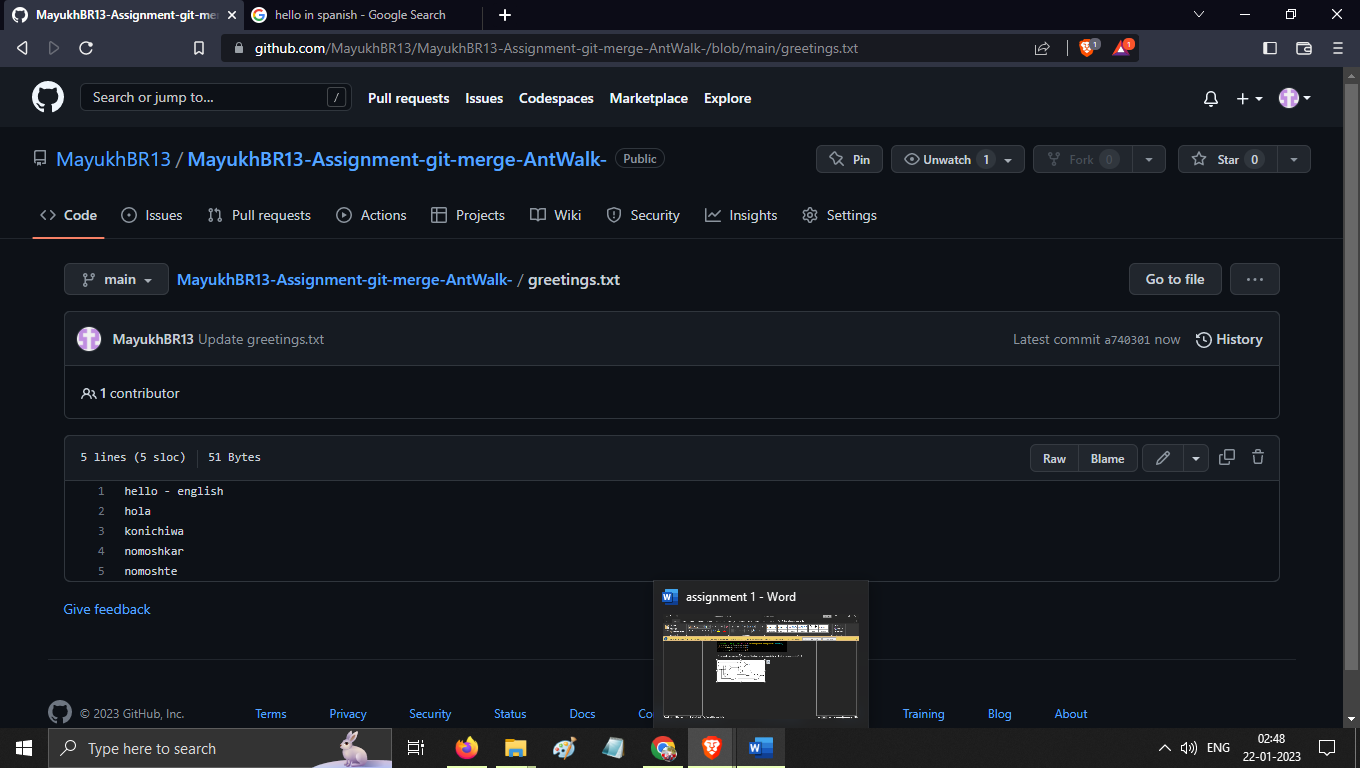This screenshot has width=1360, height=768.
Task: Open the Give feedback link
Action: coord(106,609)
